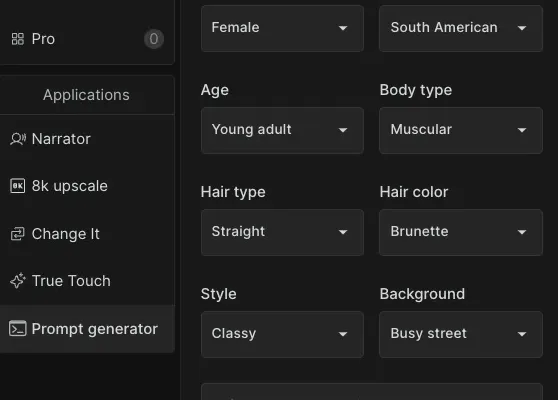Go to the 8k upscale menu item

click(x=87, y=186)
